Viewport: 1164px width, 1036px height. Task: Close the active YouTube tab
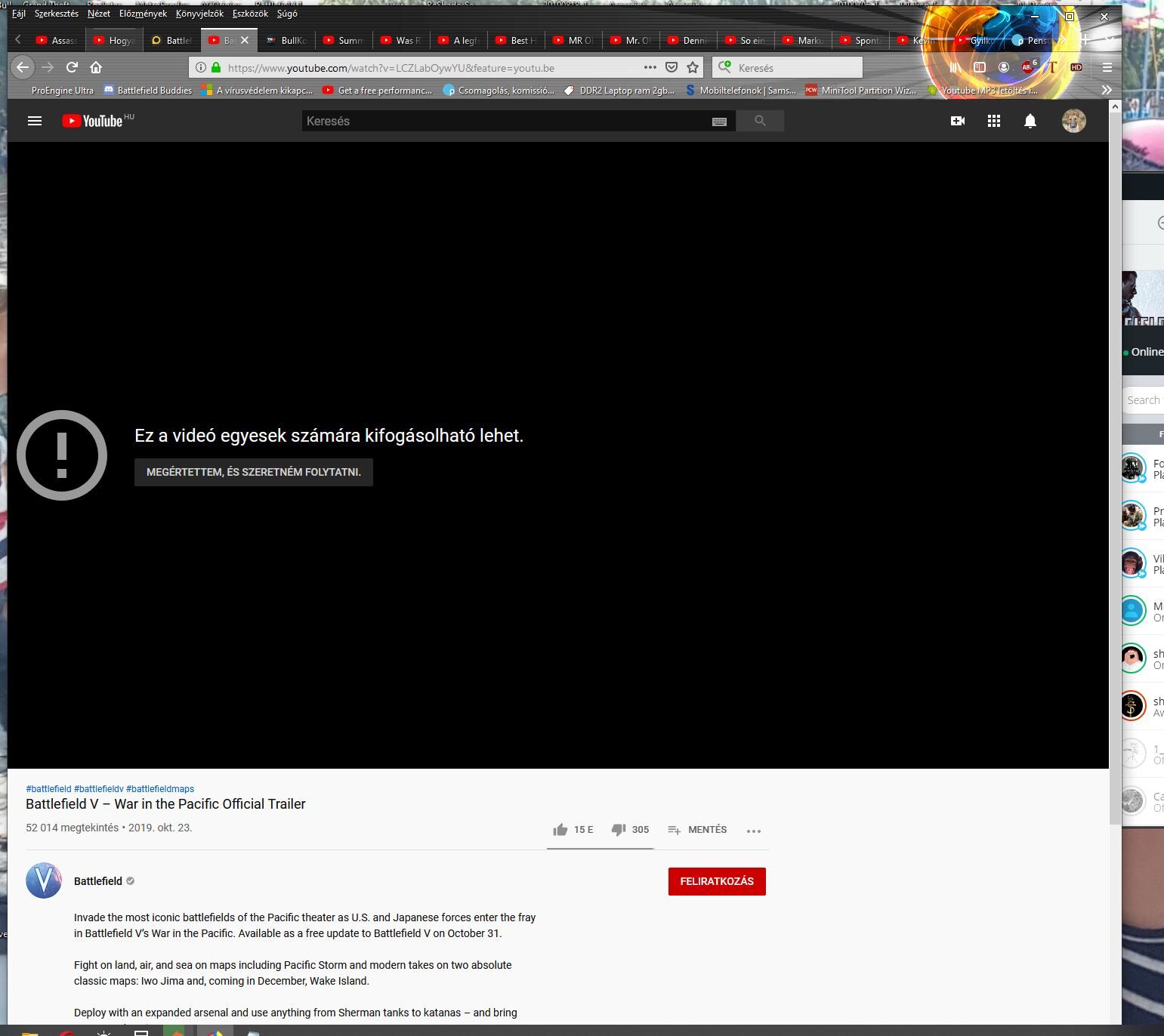pyautogui.click(x=245, y=40)
